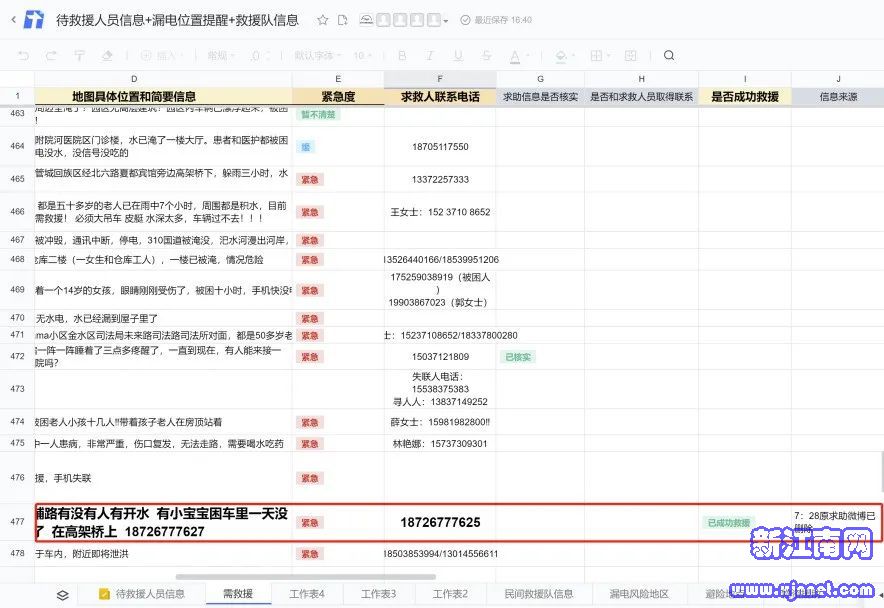Select column D header
The width and height of the screenshot is (884, 608).
(163, 79)
